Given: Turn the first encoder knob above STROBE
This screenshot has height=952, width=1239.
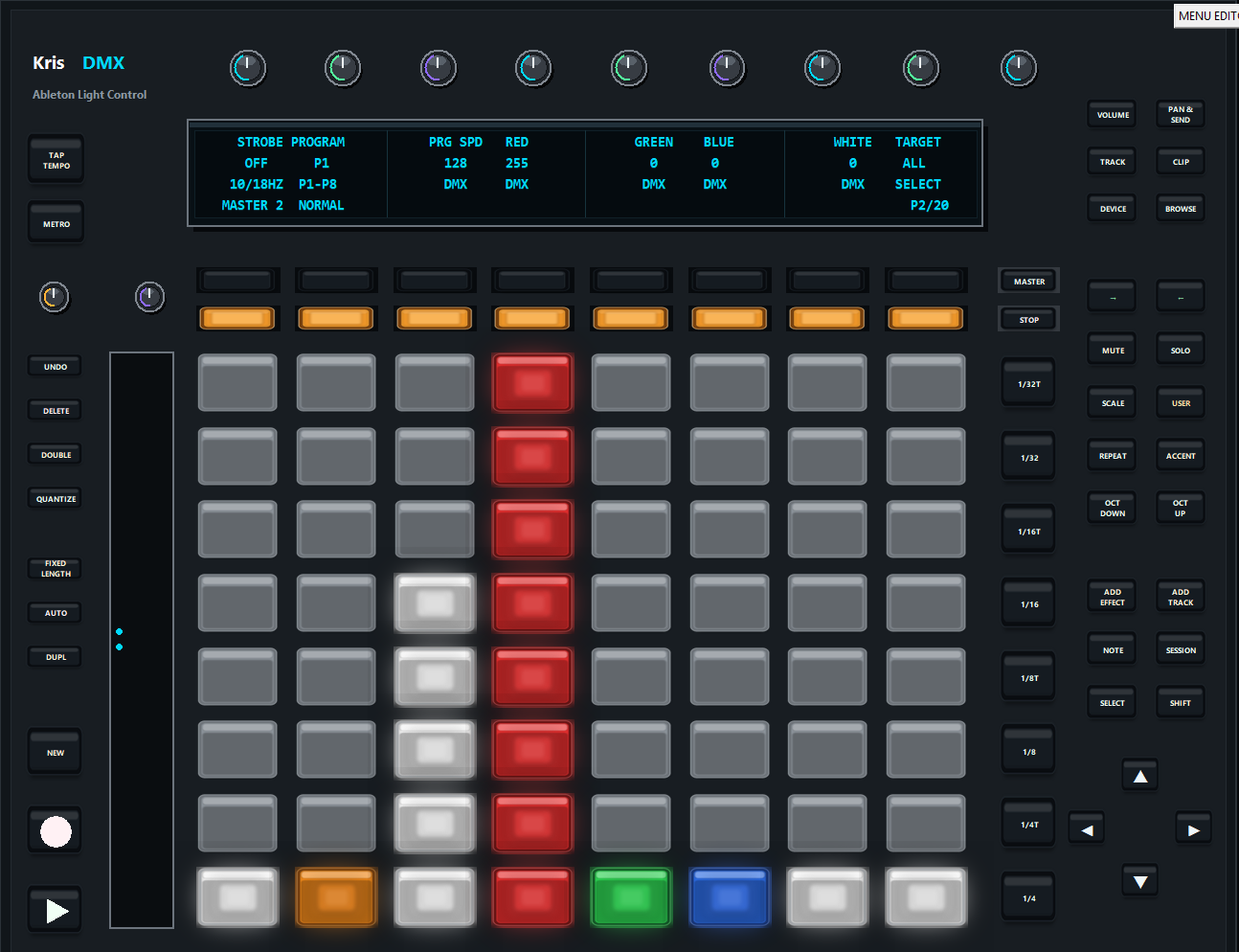Looking at the screenshot, I should (248, 68).
